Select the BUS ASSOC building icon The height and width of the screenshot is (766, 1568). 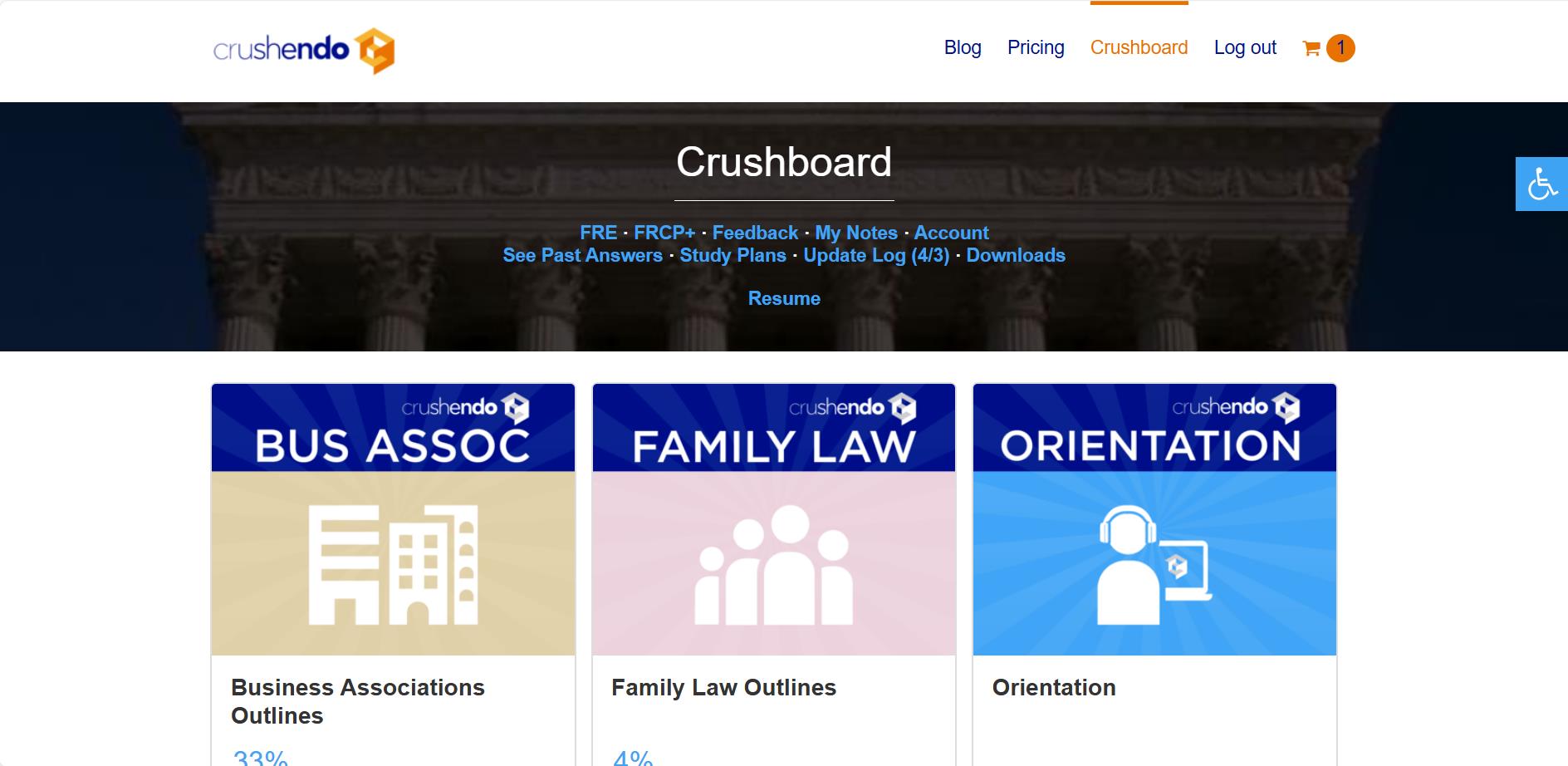[392, 565]
